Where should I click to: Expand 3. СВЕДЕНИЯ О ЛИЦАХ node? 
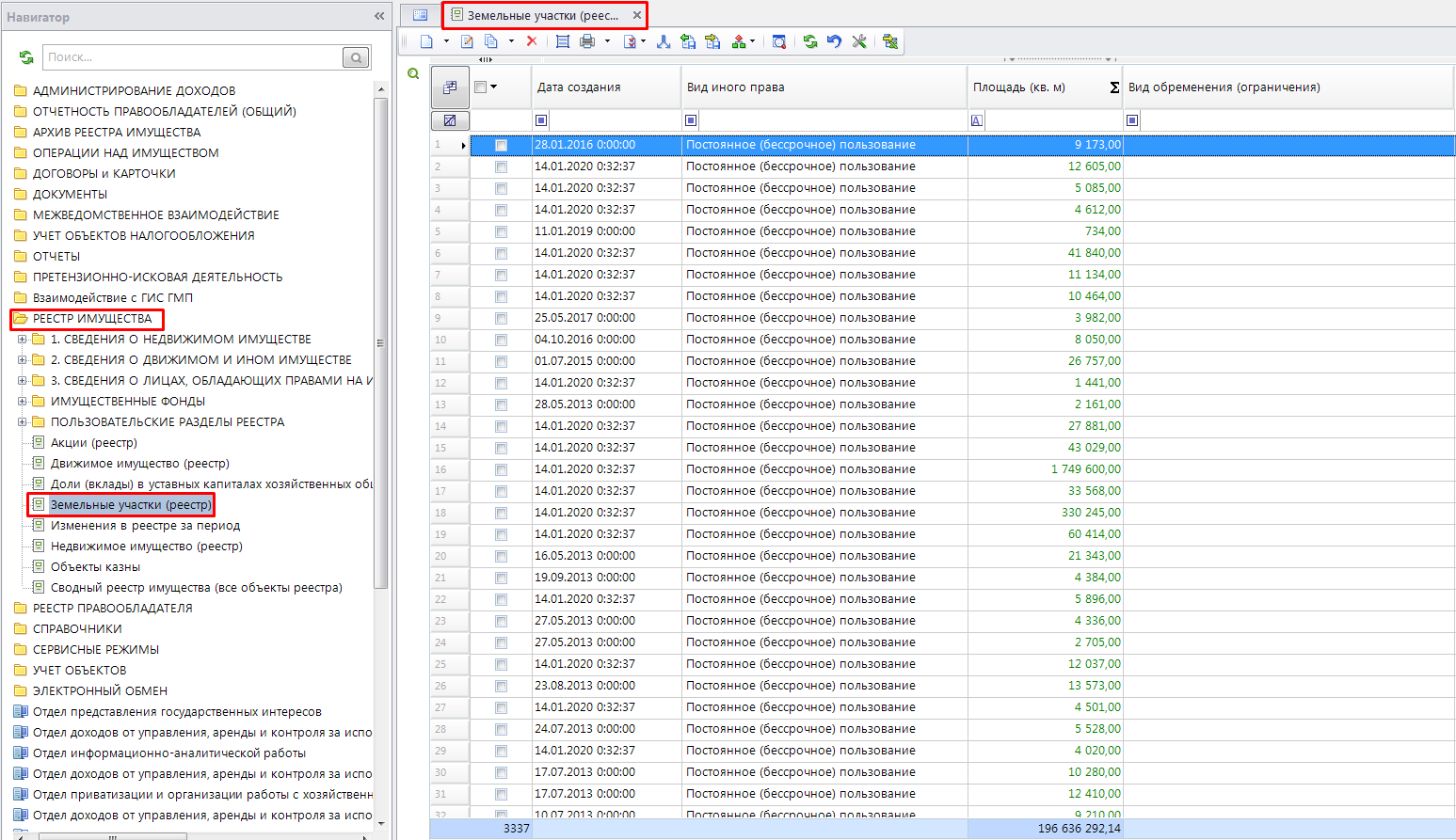22,380
